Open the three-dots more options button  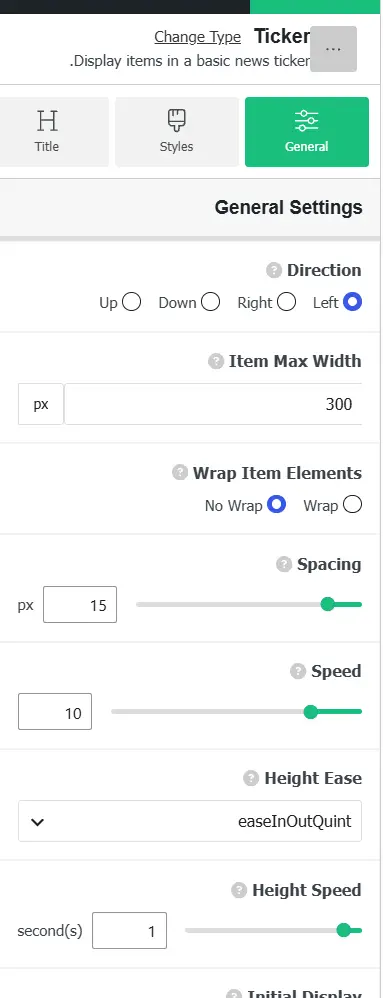(333, 49)
